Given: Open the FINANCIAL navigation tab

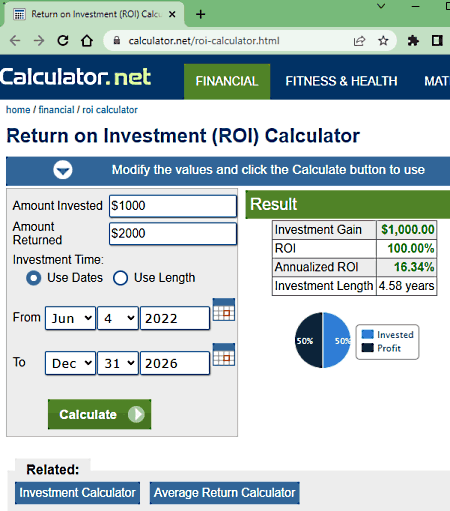Looking at the screenshot, I should pos(227,81).
